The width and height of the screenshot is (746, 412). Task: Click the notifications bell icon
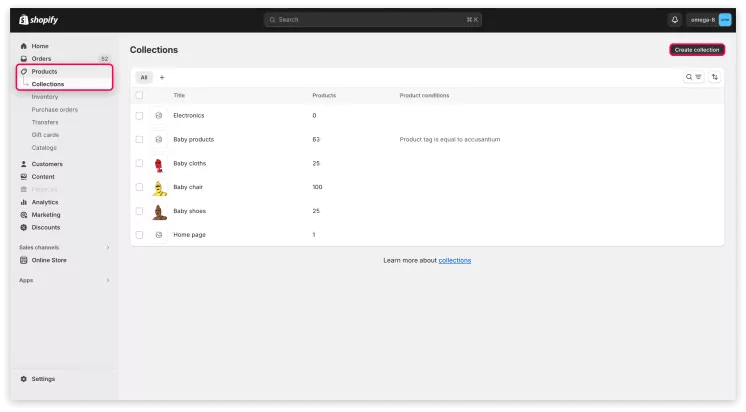pos(674,19)
